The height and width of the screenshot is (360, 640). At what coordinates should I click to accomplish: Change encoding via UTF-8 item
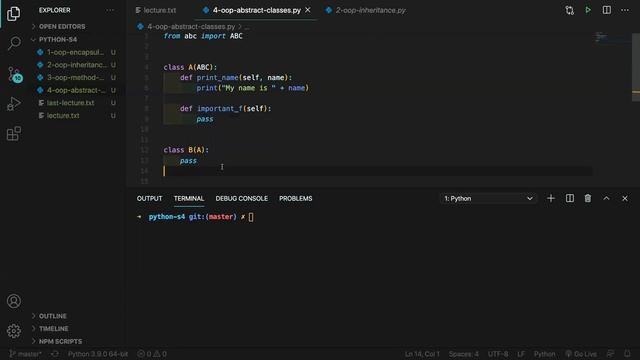coord(498,354)
